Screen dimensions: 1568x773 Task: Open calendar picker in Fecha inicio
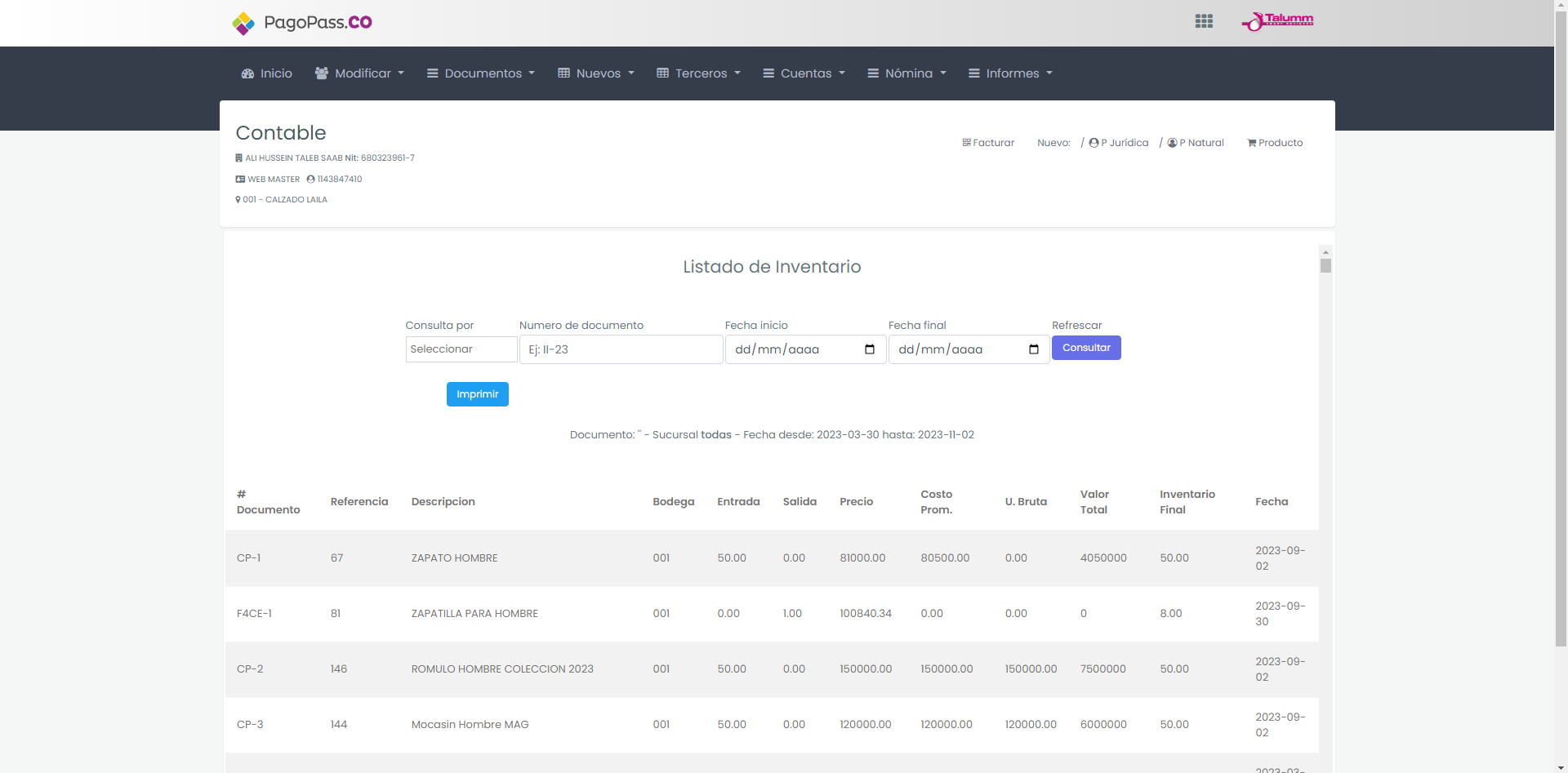(x=869, y=349)
